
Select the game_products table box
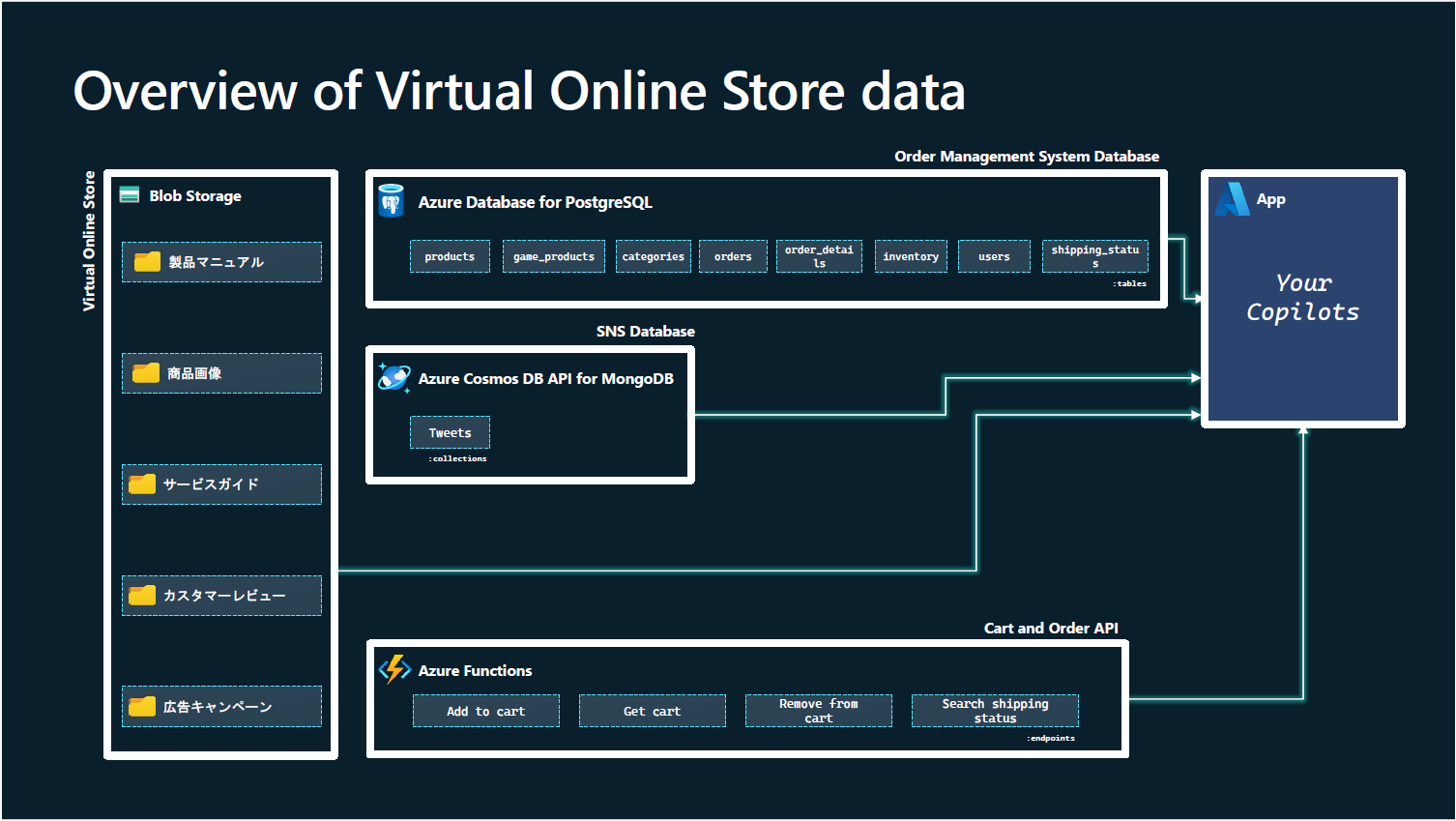pyautogui.click(x=554, y=256)
